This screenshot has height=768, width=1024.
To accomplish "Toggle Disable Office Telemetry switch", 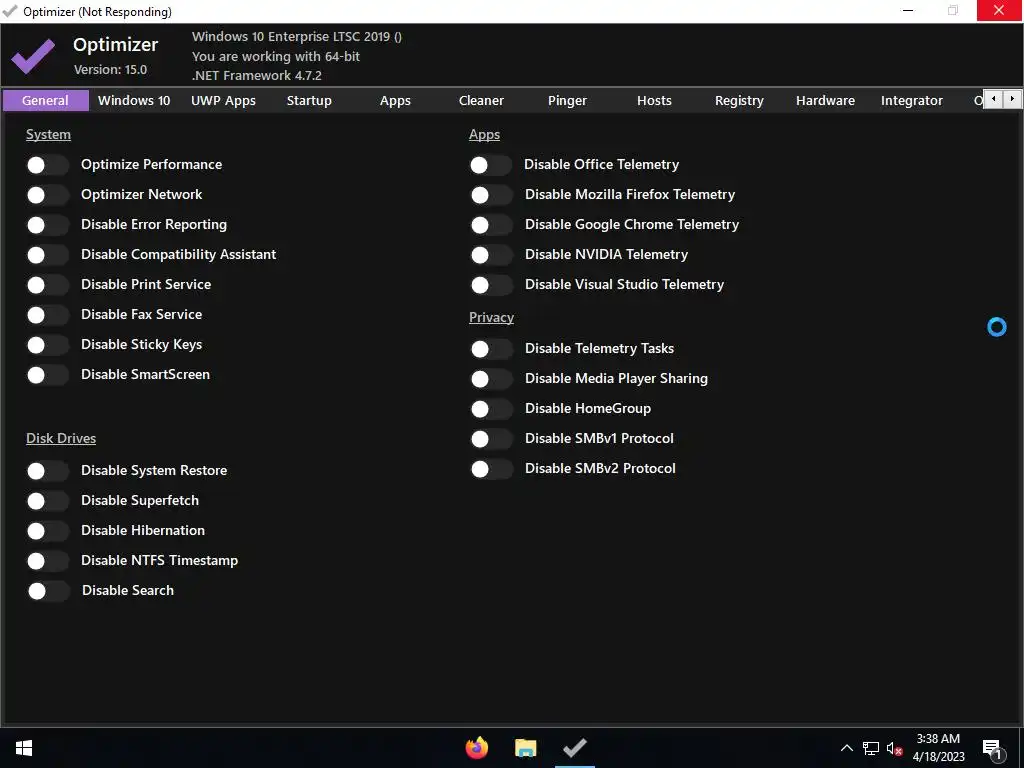I will (x=490, y=165).
